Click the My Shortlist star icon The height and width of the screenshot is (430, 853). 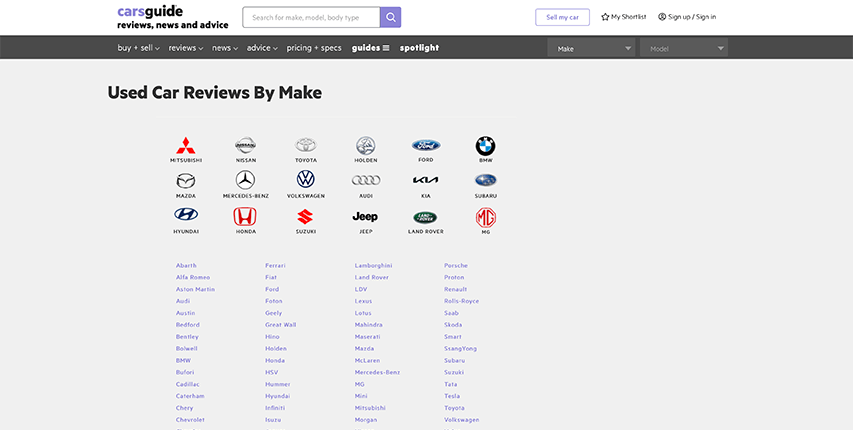[x=605, y=17]
